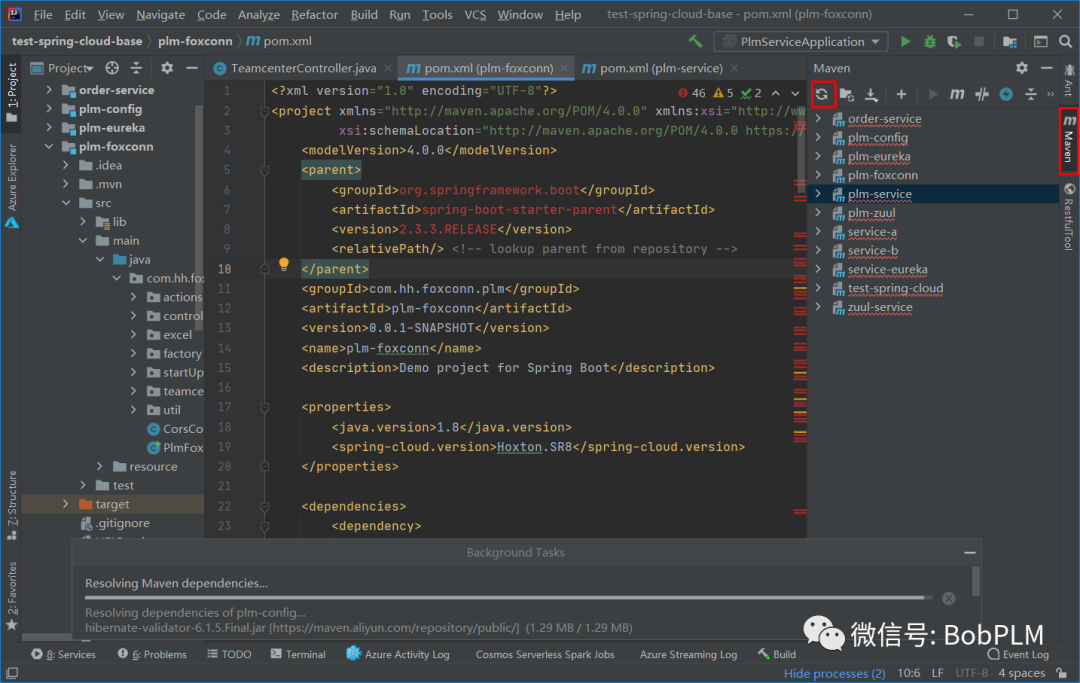Image resolution: width=1080 pixels, height=683 pixels.
Task: Click the Download Sources icon in Maven toolbar
Action: click(x=871, y=94)
